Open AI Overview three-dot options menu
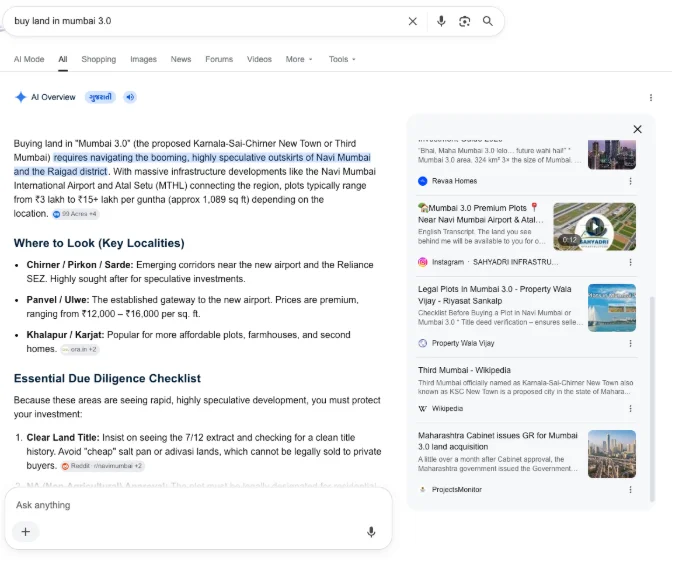674x561 pixels. 650,98
